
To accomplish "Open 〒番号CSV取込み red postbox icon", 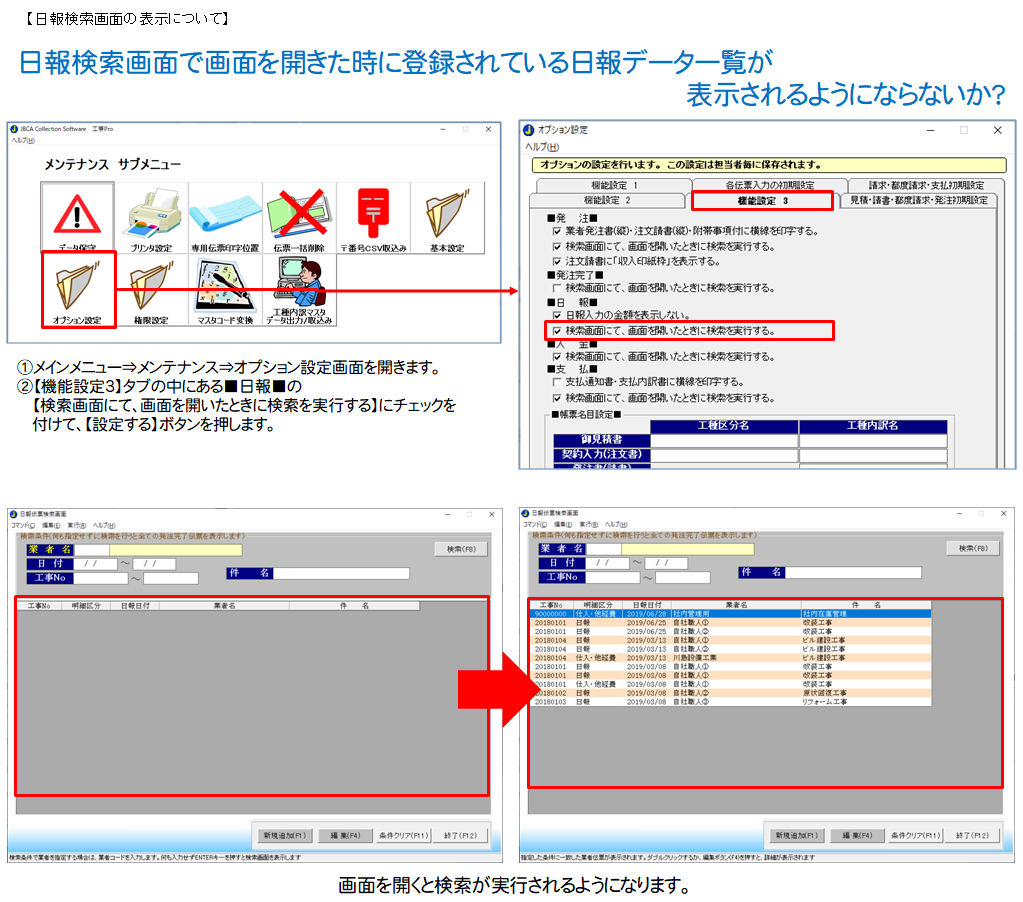I will [x=373, y=216].
